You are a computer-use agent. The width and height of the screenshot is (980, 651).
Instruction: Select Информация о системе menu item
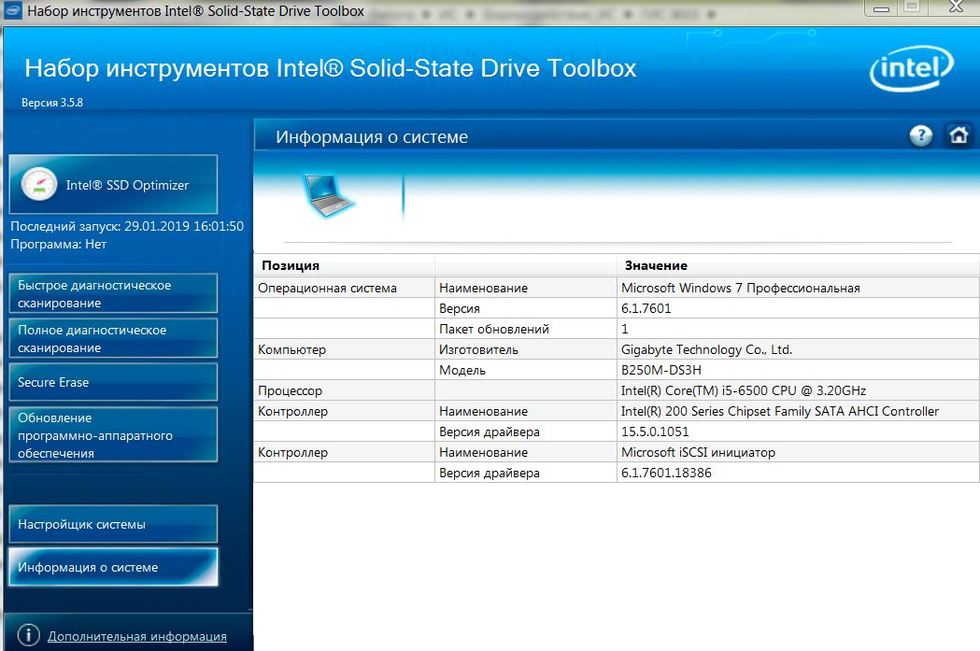[112, 567]
